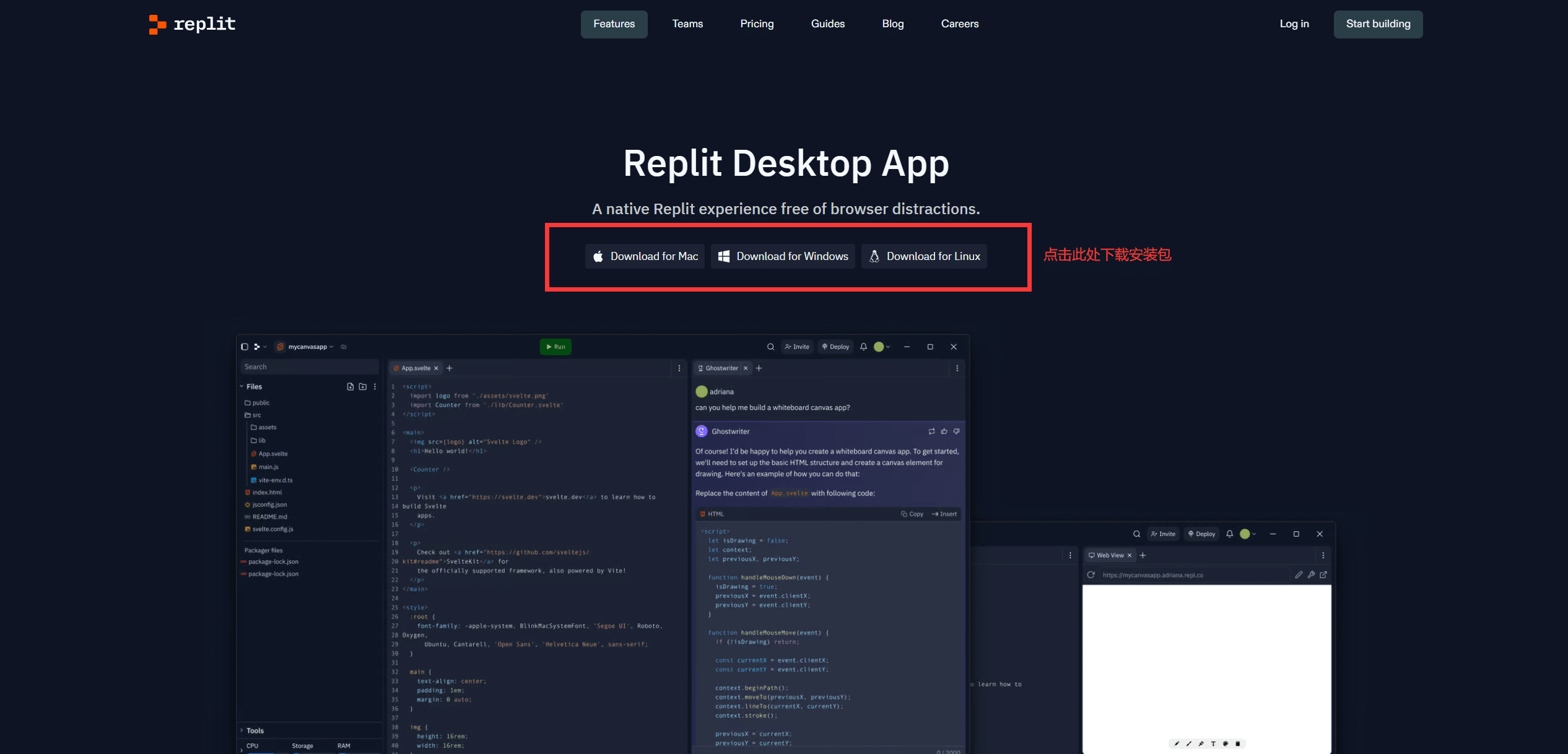Click the new file icon in Files panel

point(351,386)
